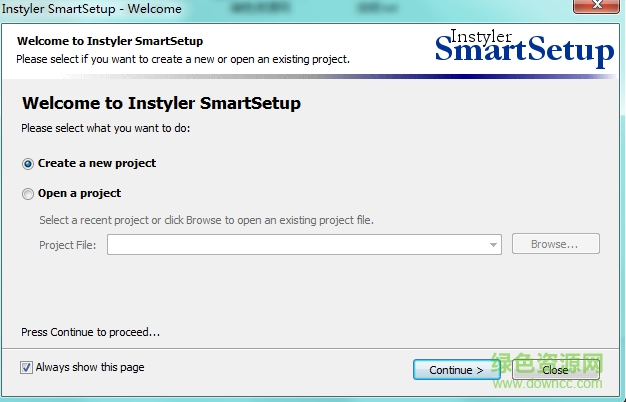
Task: Click the 'Select a recent project or click Browse' hint text
Action: click(206, 220)
